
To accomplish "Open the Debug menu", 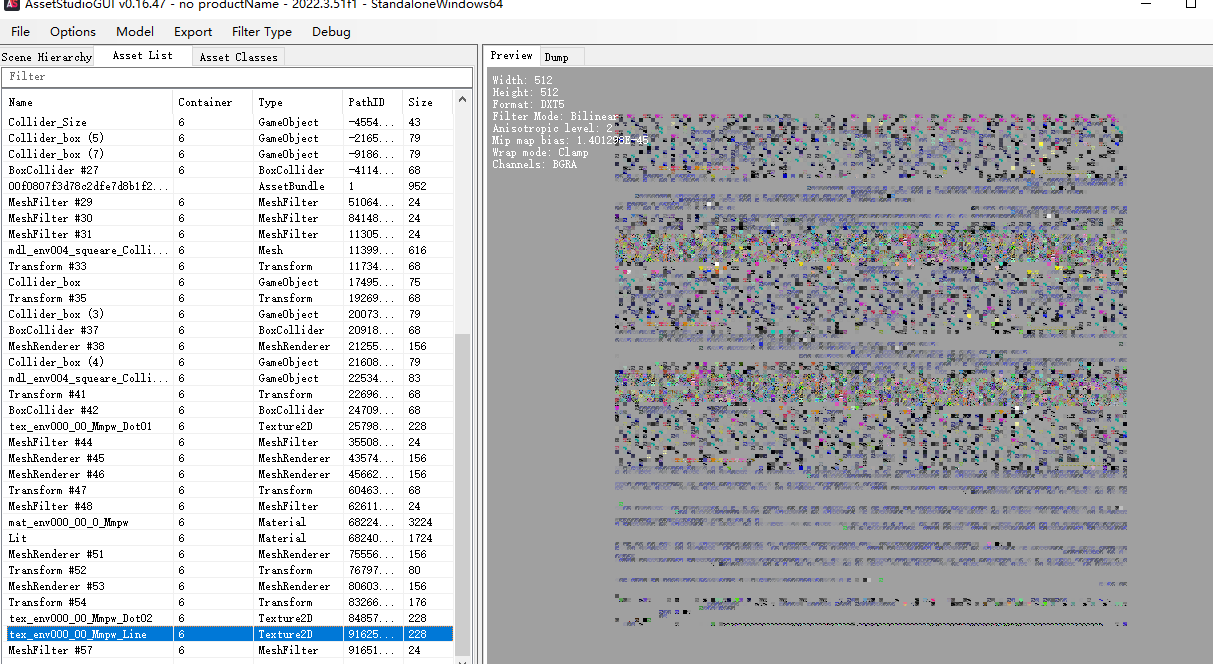I will [331, 32].
